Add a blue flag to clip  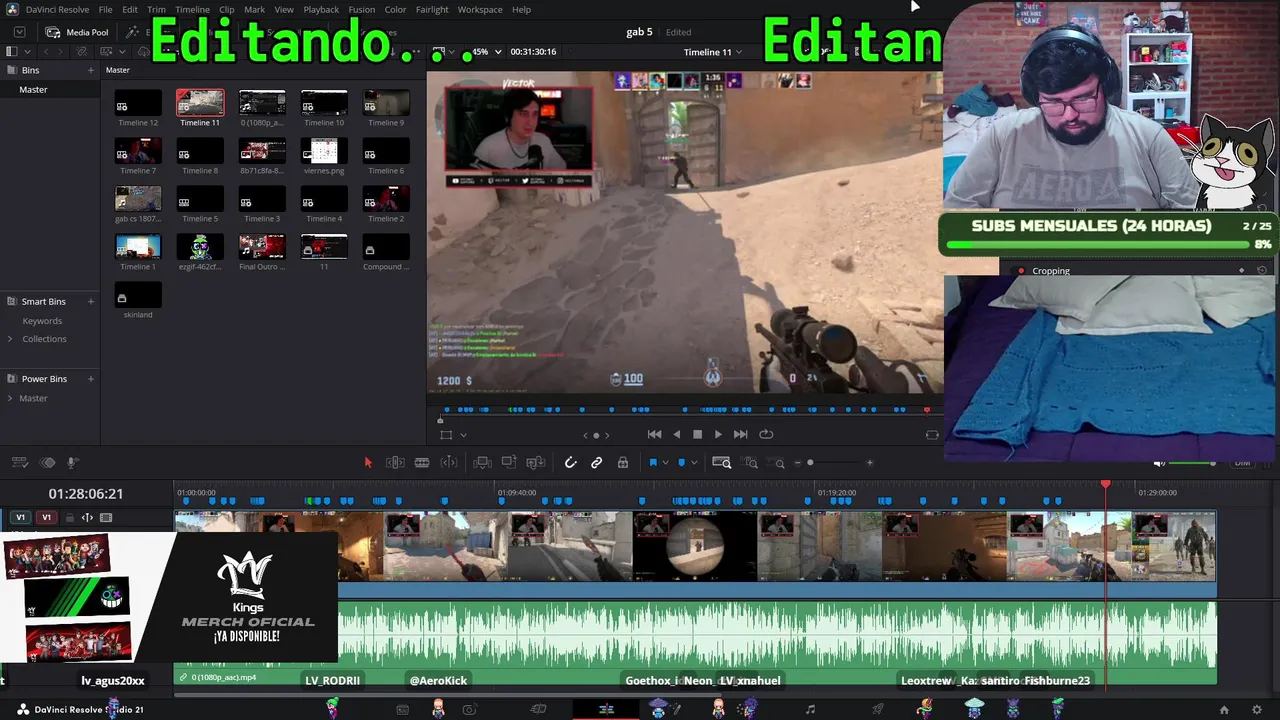click(x=653, y=462)
